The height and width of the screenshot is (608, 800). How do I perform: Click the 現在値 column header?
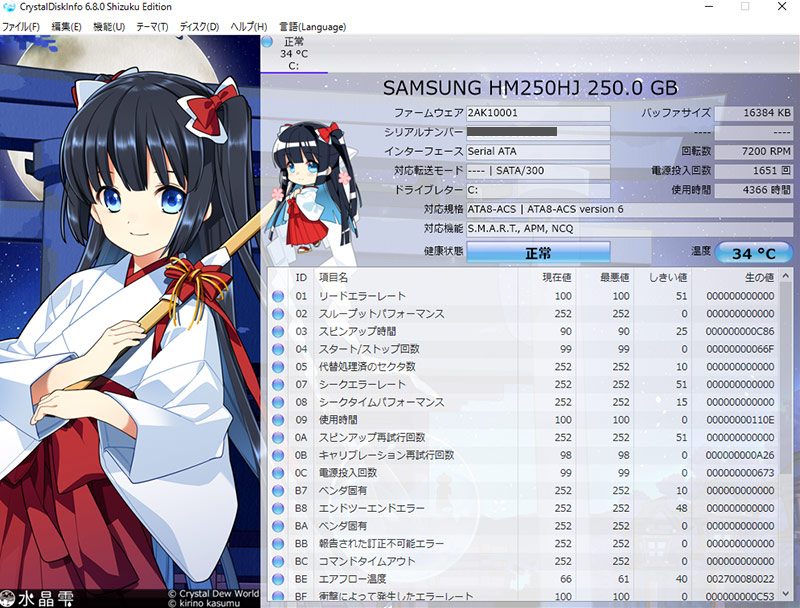pos(557,277)
